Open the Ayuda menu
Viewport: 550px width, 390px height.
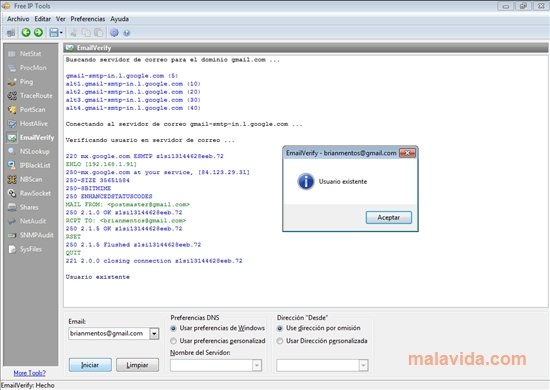pos(120,19)
